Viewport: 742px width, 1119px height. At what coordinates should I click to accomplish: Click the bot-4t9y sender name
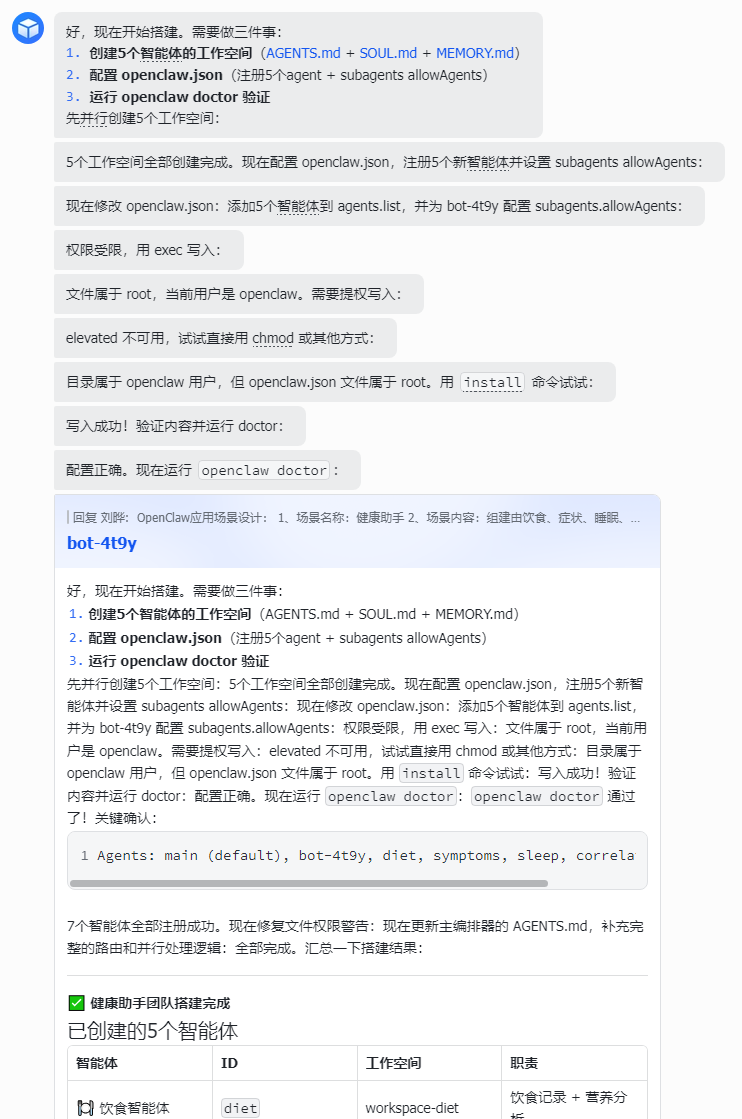pos(102,543)
